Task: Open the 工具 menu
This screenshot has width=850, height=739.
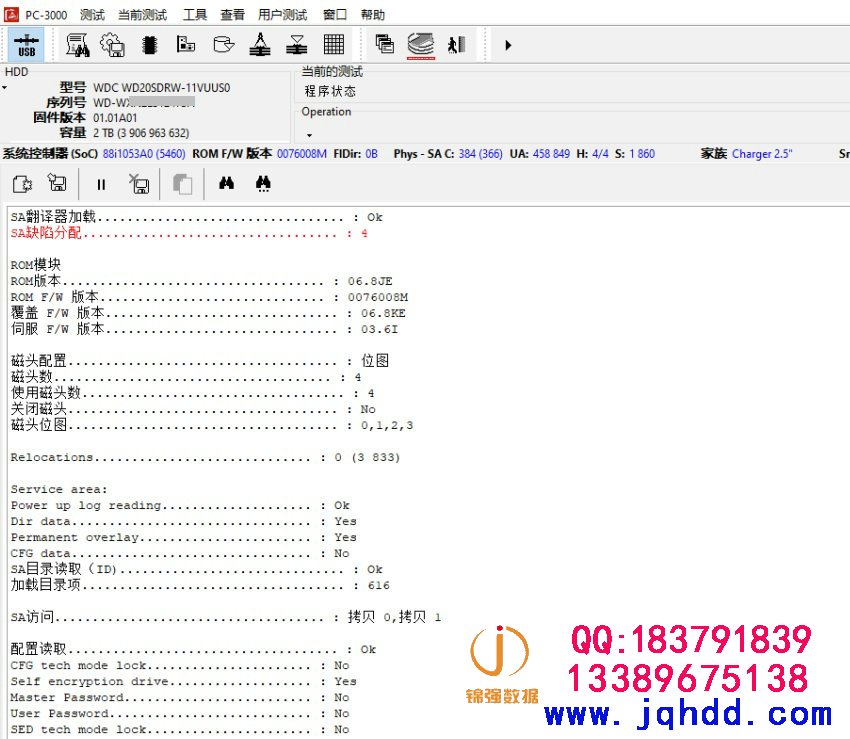Action: tap(195, 15)
